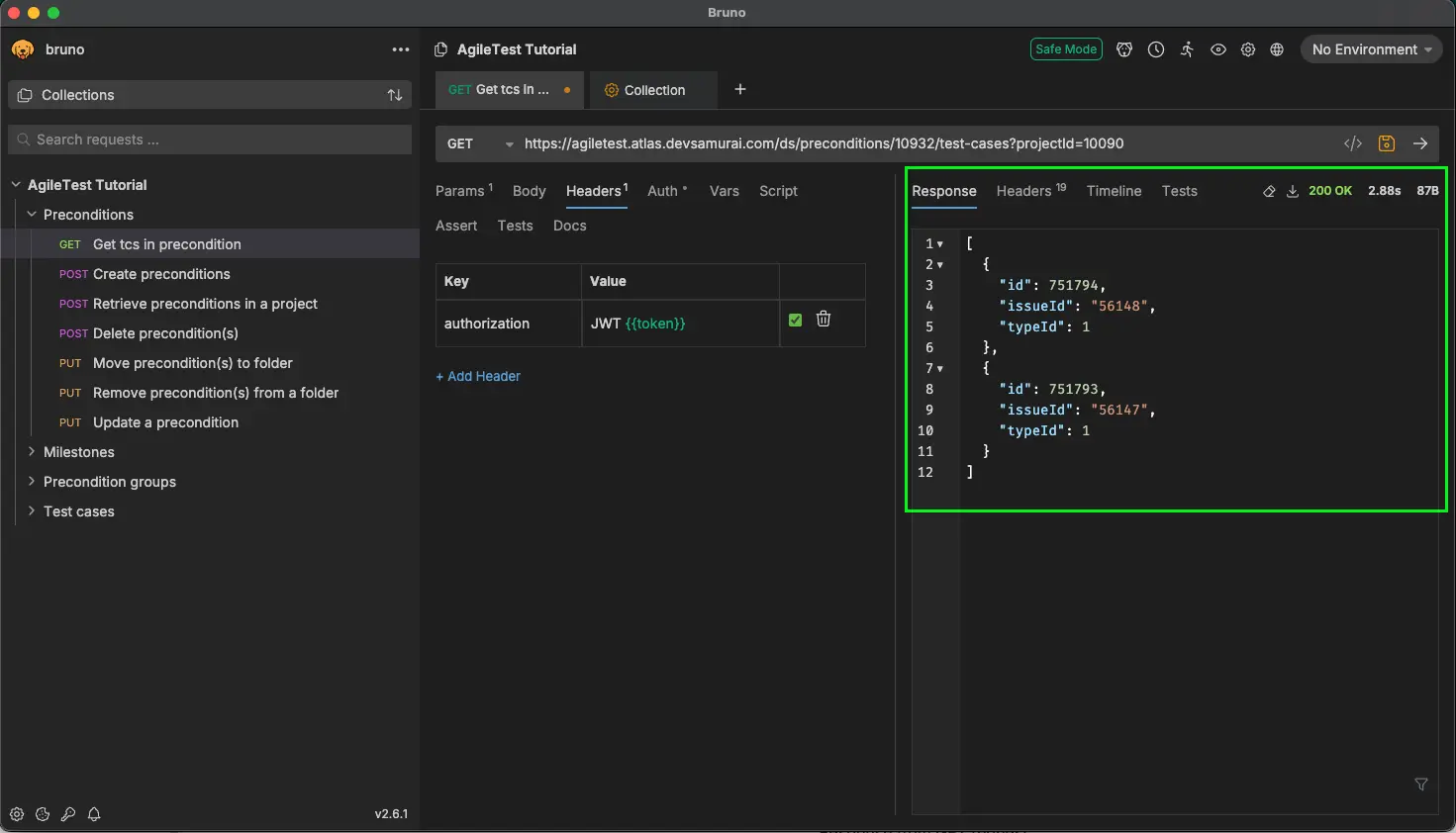
Task: Uncheck the authorization header checkbox
Action: (795, 320)
